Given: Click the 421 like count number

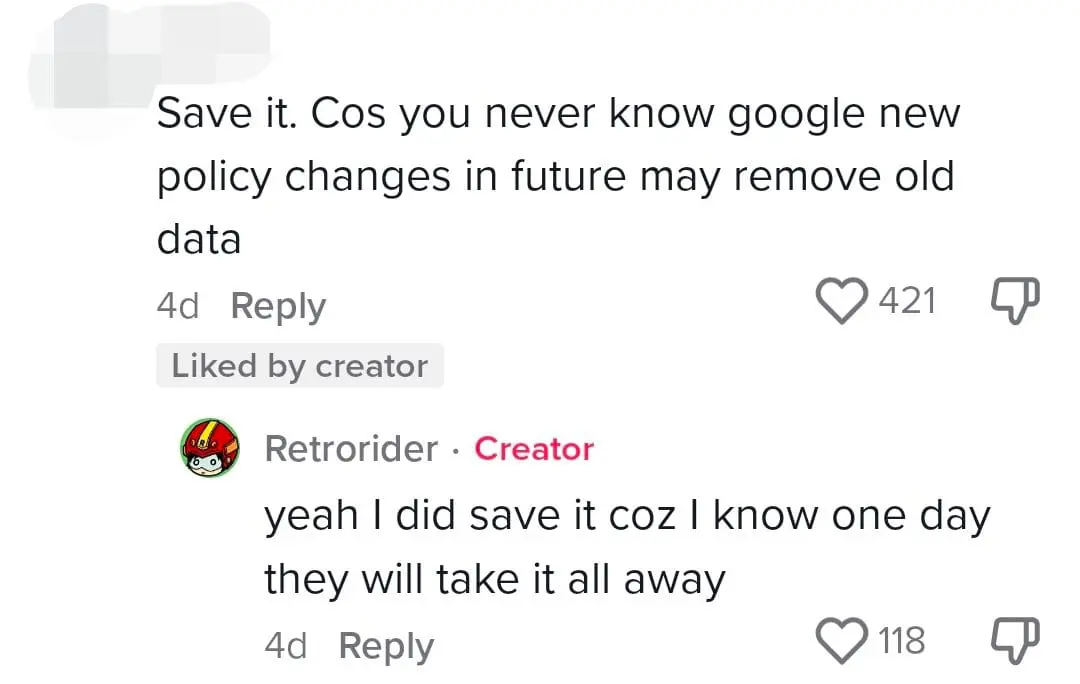Looking at the screenshot, I should click(x=906, y=301).
